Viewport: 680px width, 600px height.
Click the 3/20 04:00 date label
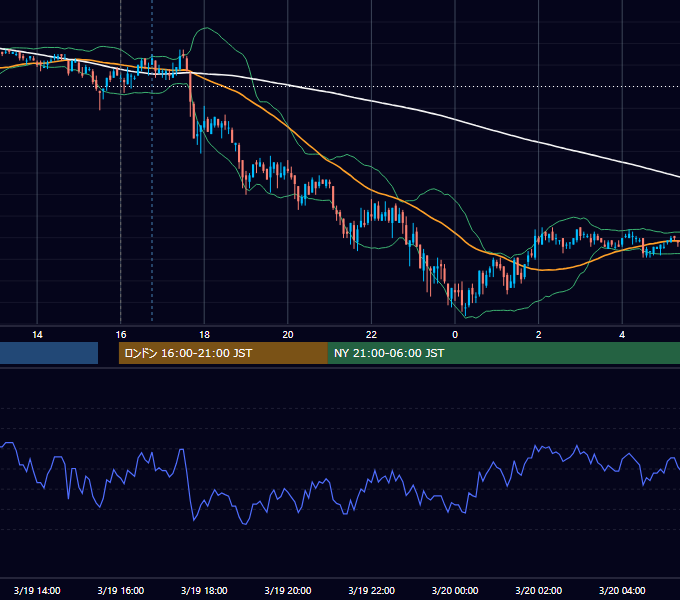click(622, 590)
